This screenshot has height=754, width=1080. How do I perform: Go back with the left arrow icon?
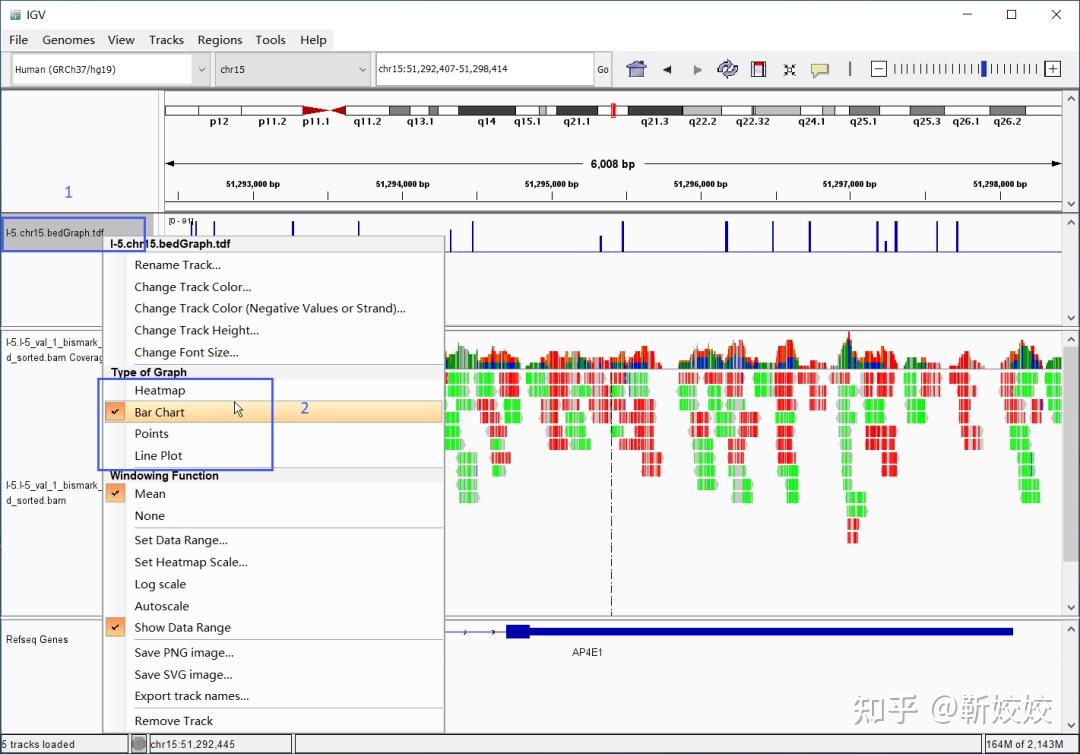point(667,70)
